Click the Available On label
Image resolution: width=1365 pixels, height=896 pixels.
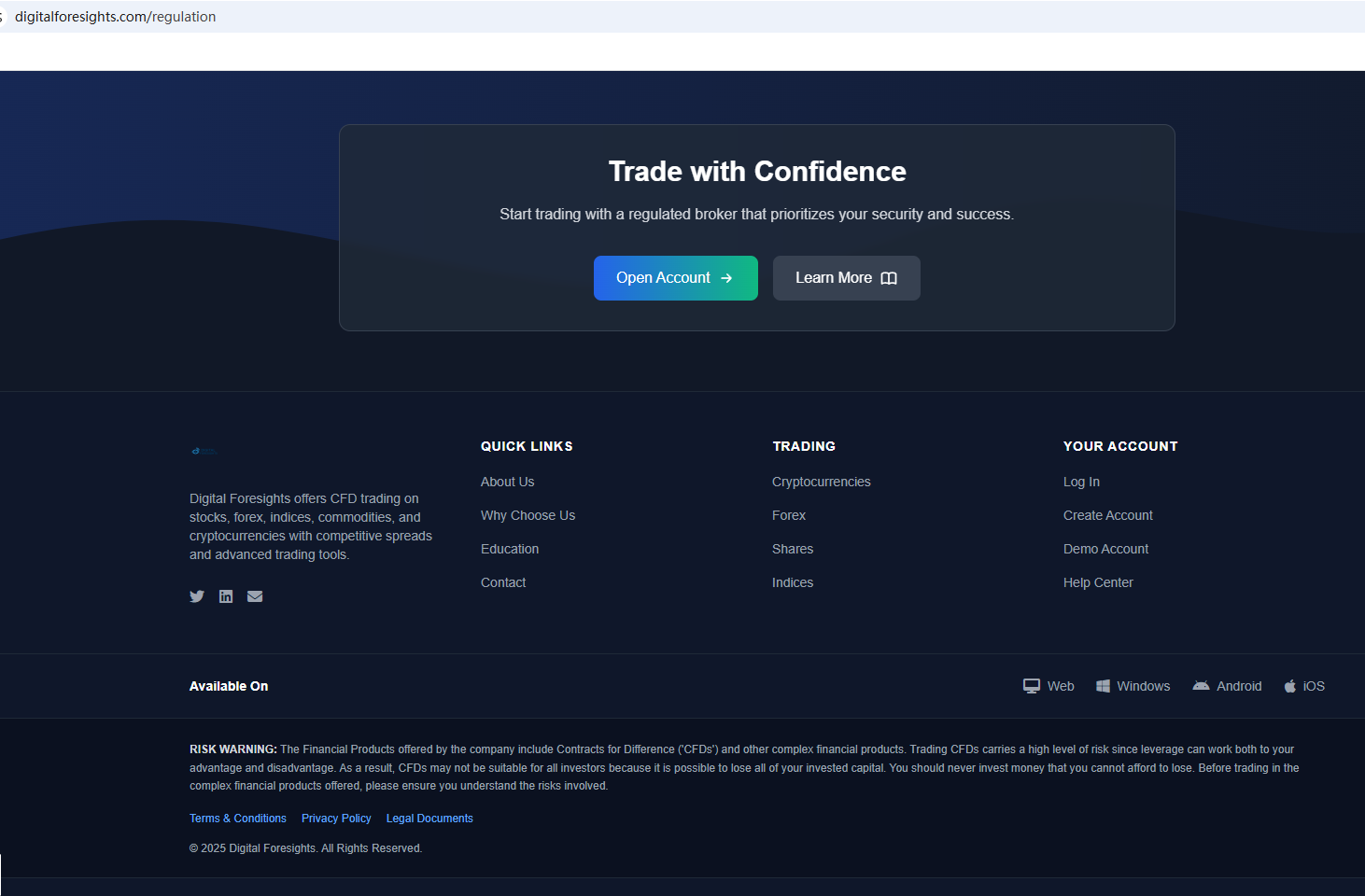(x=229, y=686)
